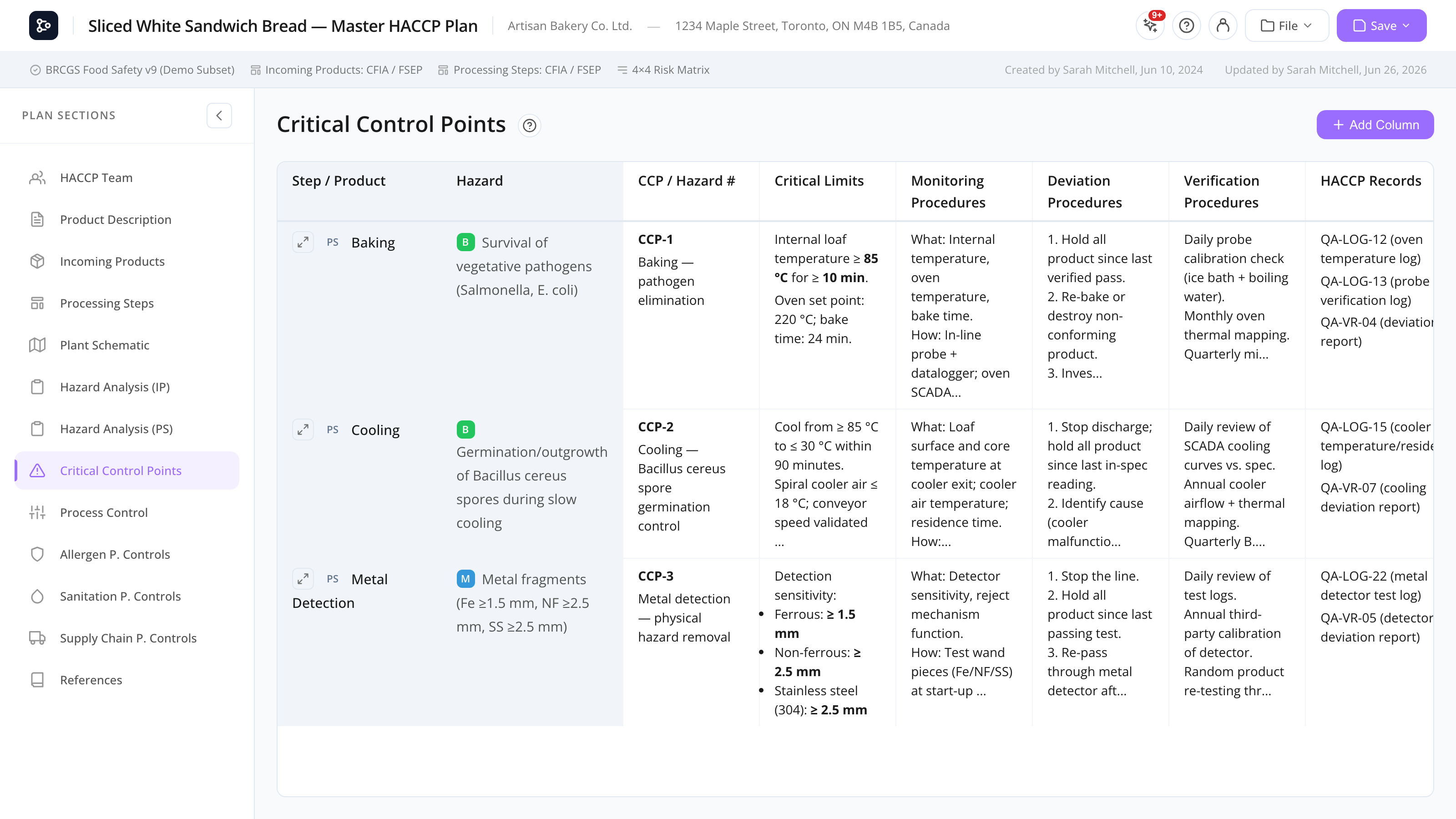This screenshot has width=1456, height=819.
Task: Click the HACCP Team people icon
Action: [37, 177]
